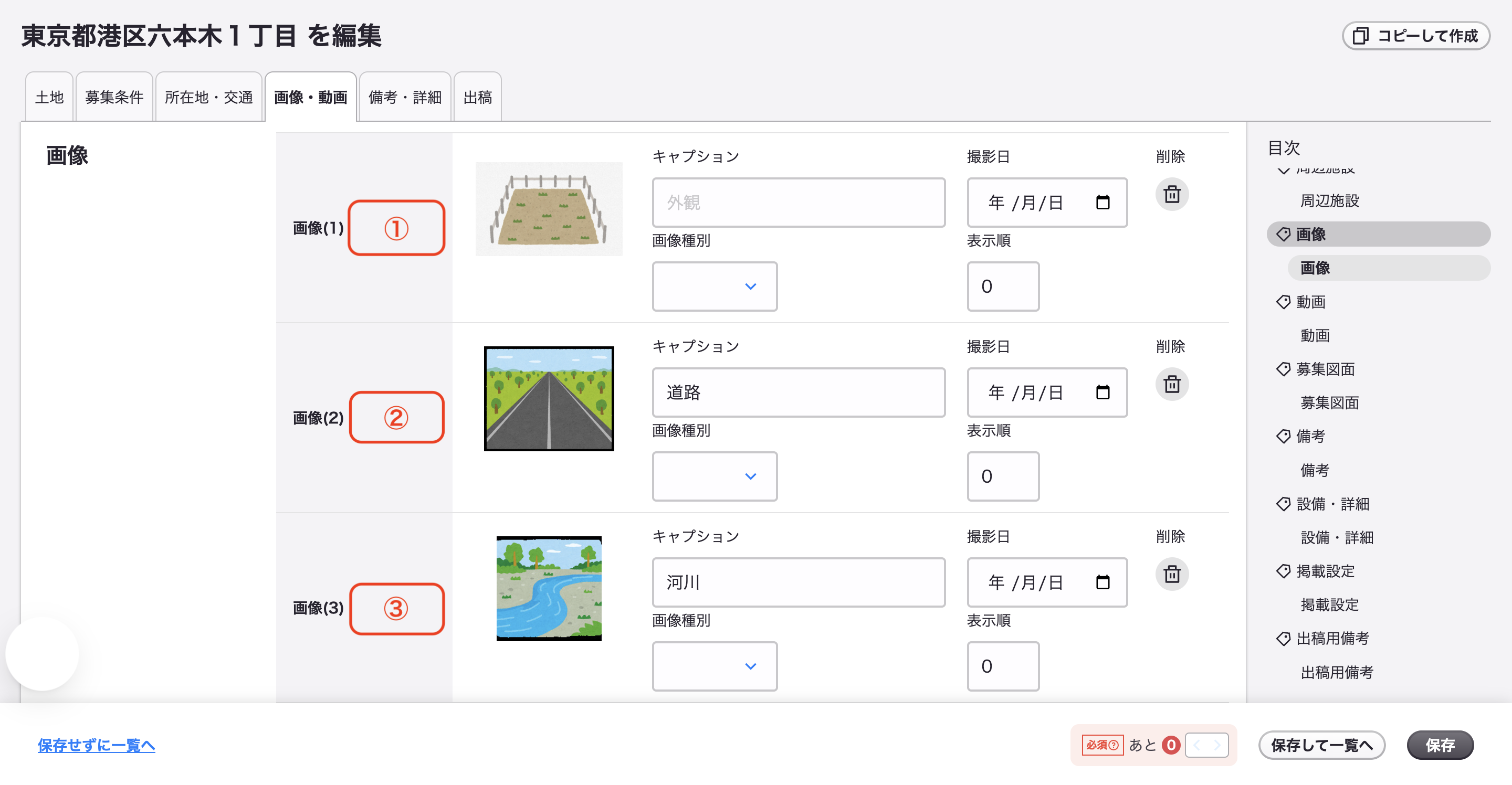This screenshot has width=1512, height=785.
Task: Open the 備考・詳細 tab
Action: click(x=405, y=97)
